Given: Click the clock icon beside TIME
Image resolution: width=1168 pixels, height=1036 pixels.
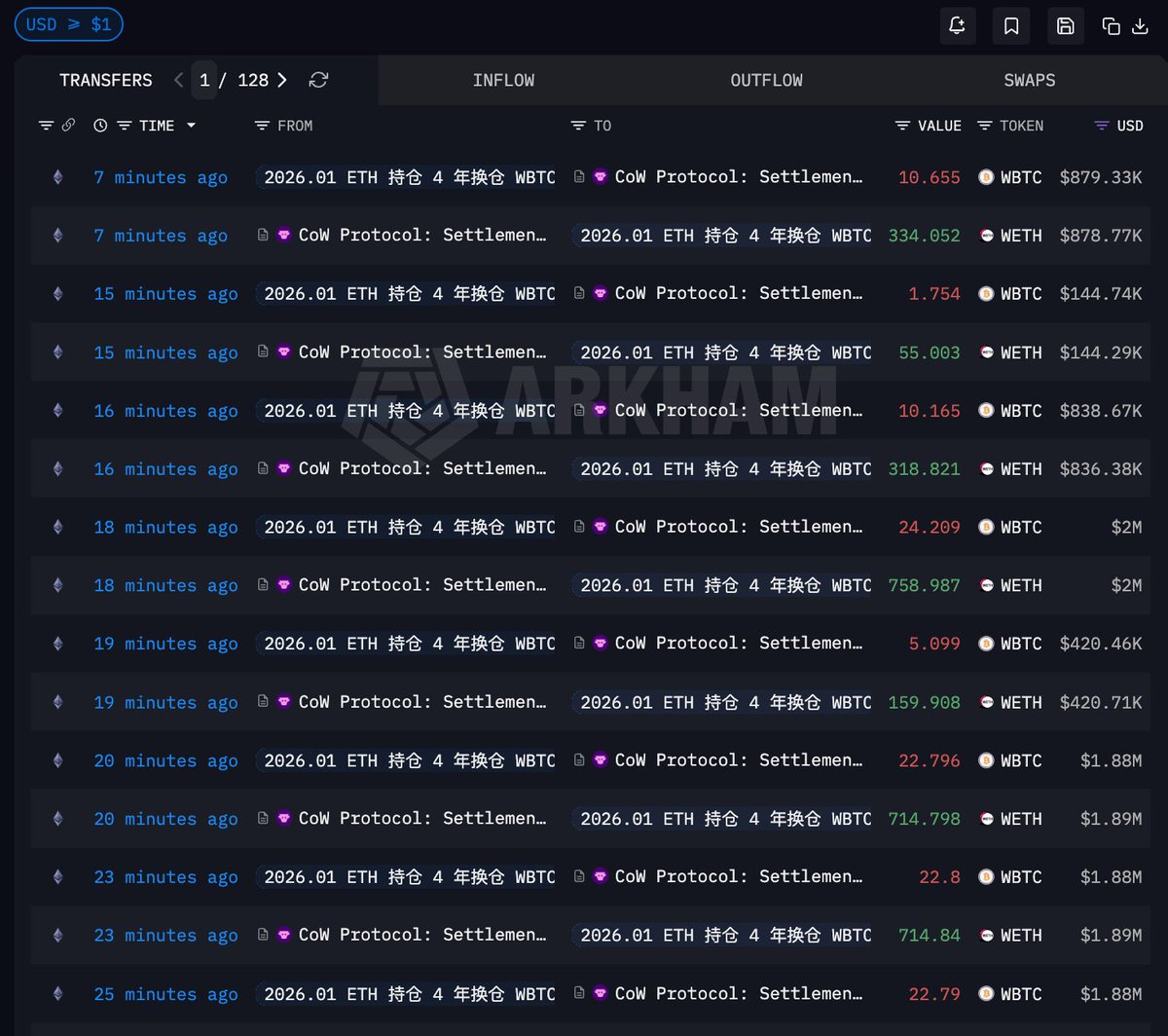Looking at the screenshot, I should [100, 126].
